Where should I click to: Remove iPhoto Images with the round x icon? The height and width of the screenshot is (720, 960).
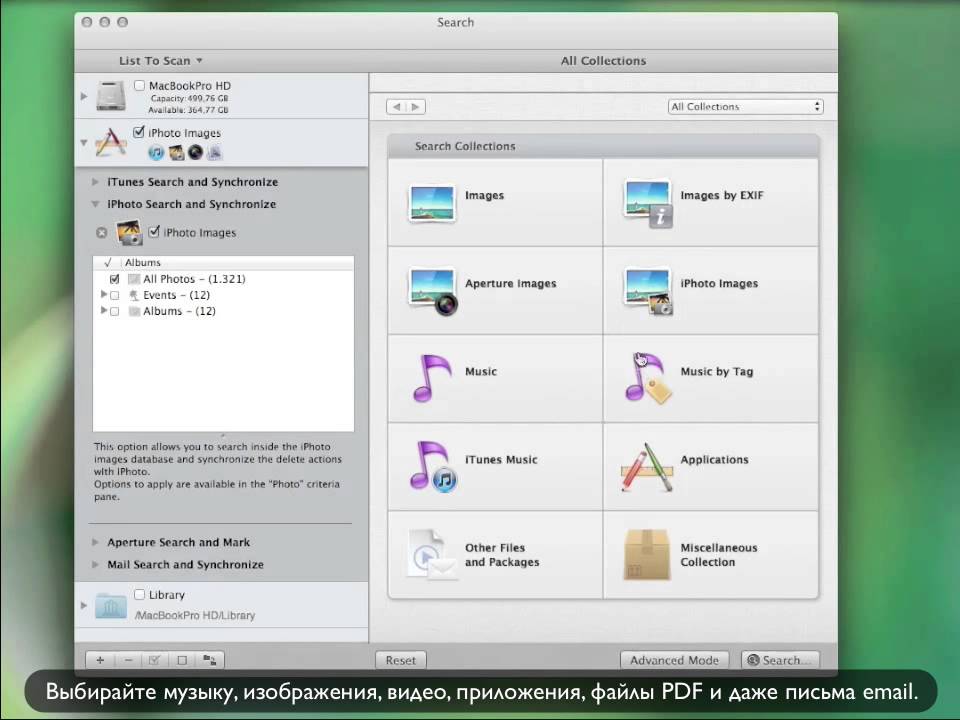[102, 233]
